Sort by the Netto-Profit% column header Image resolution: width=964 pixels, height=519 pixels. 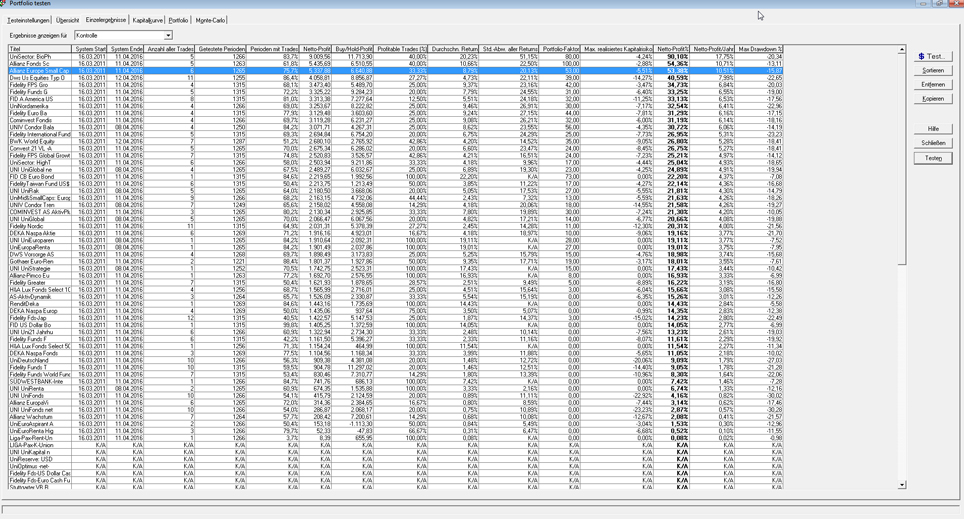click(x=672, y=49)
